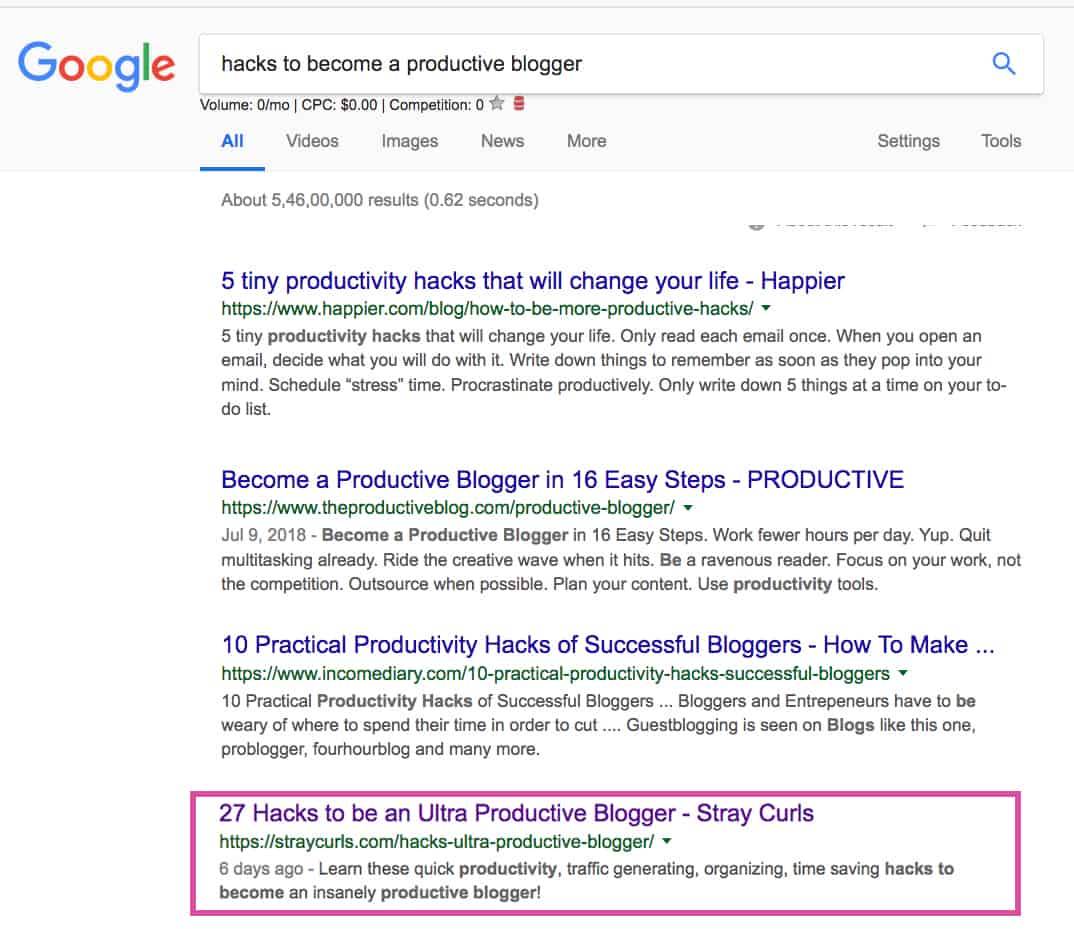This screenshot has height=929, width=1074.
Task: Expand dropdown arrow after straycurls.com URL
Action: click(x=666, y=841)
